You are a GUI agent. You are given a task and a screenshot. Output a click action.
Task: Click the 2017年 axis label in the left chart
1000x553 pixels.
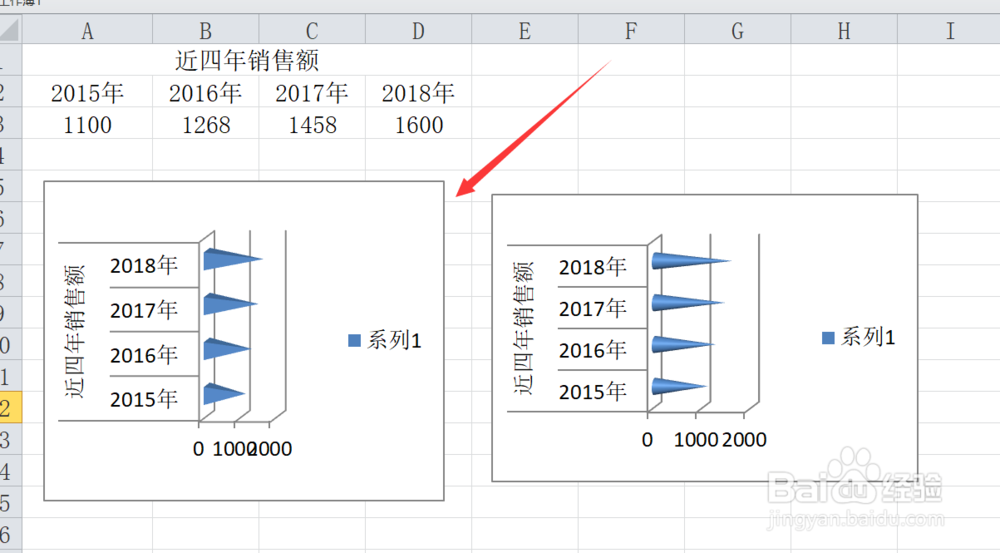[x=143, y=310]
